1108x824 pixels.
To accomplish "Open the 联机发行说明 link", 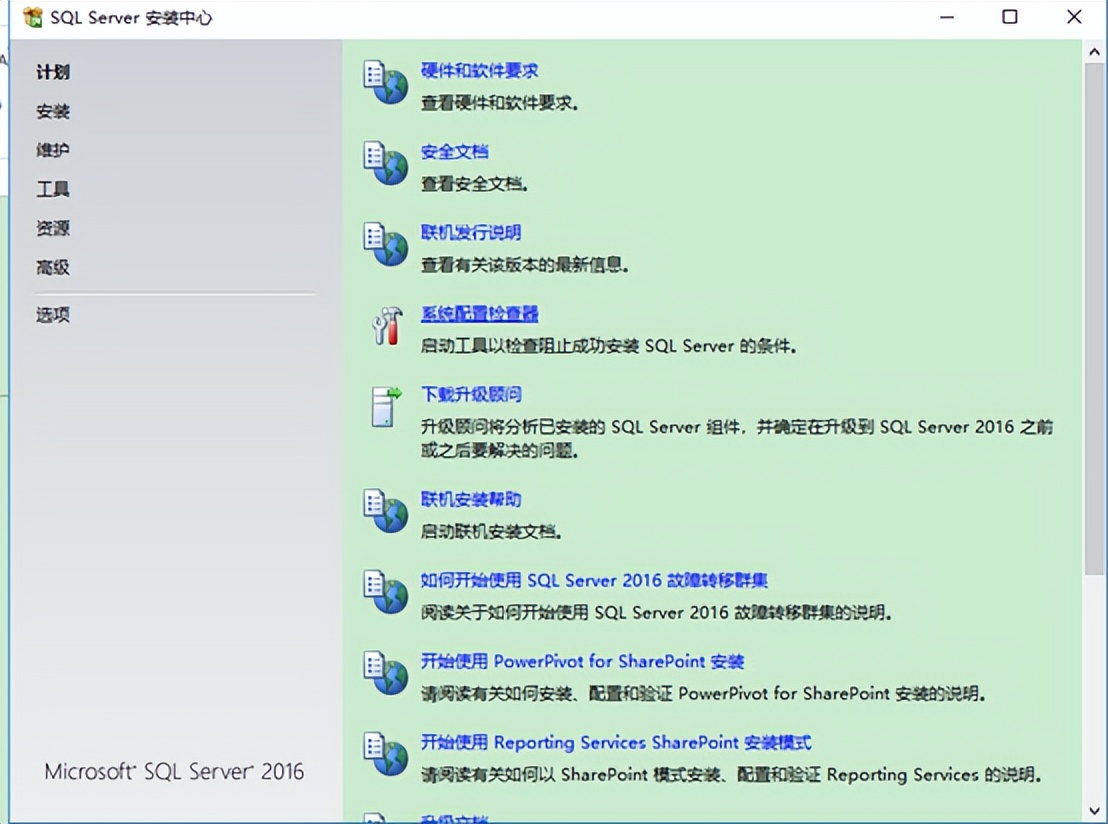I will (x=471, y=233).
